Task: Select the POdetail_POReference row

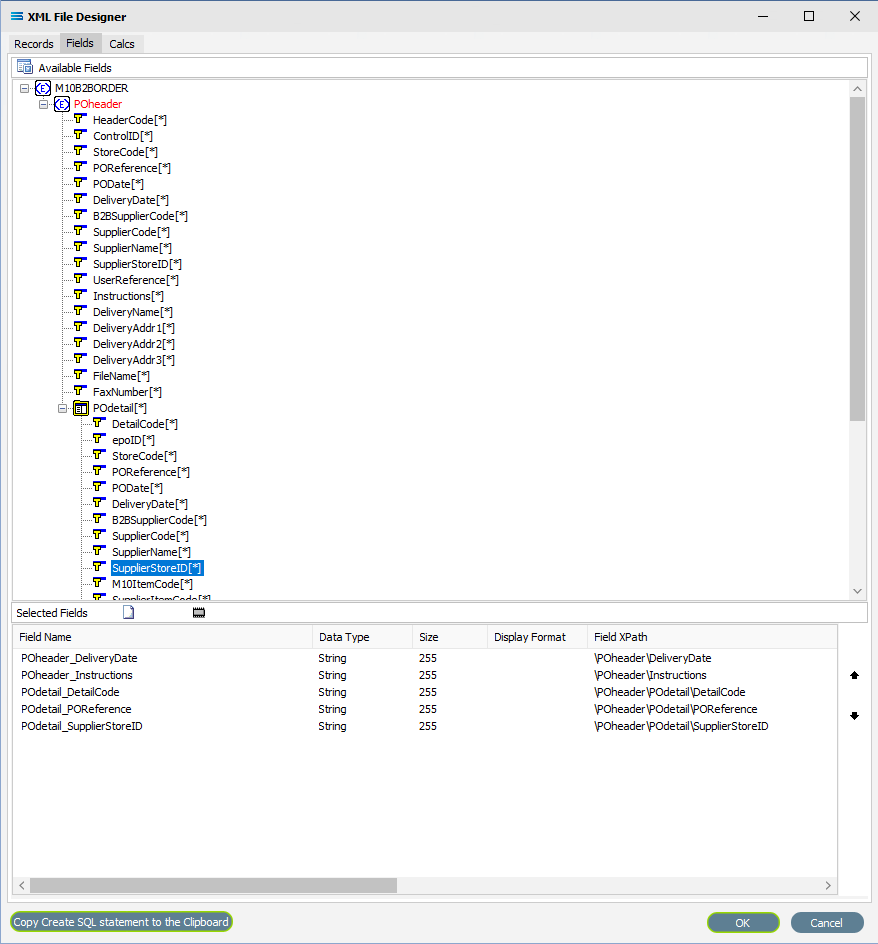Action: (x=425, y=709)
